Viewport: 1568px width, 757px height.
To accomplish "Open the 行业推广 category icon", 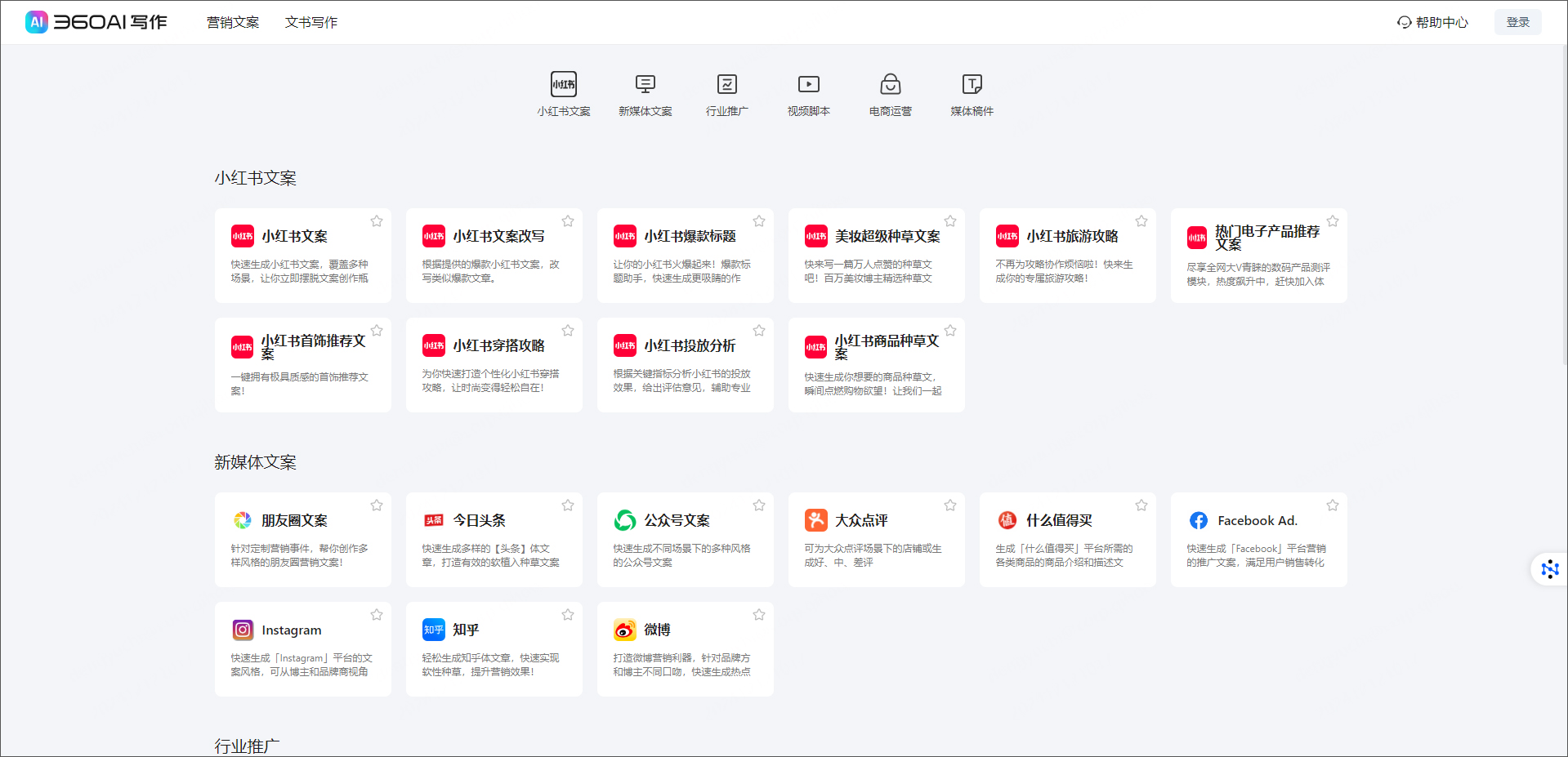I will 726,83.
